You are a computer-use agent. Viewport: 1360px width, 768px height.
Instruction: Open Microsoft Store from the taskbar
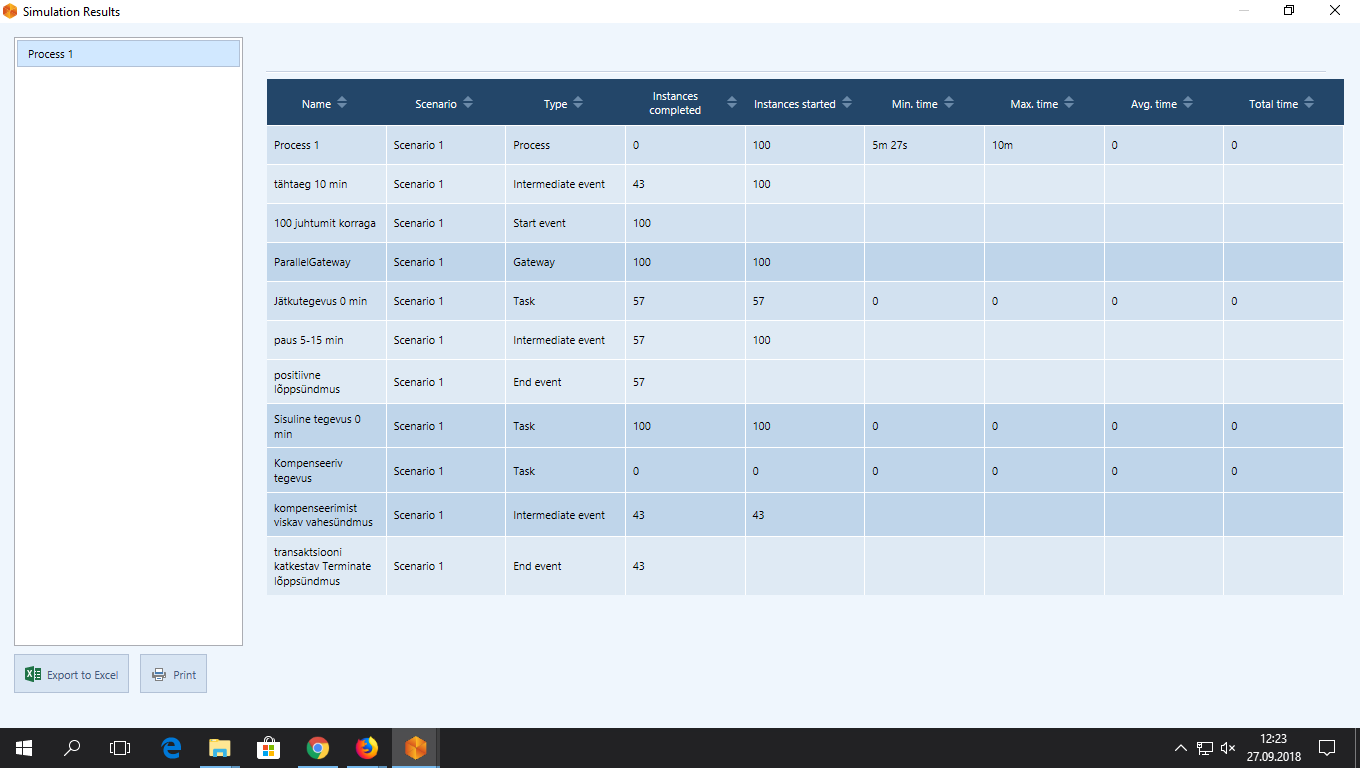pyautogui.click(x=268, y=748)
